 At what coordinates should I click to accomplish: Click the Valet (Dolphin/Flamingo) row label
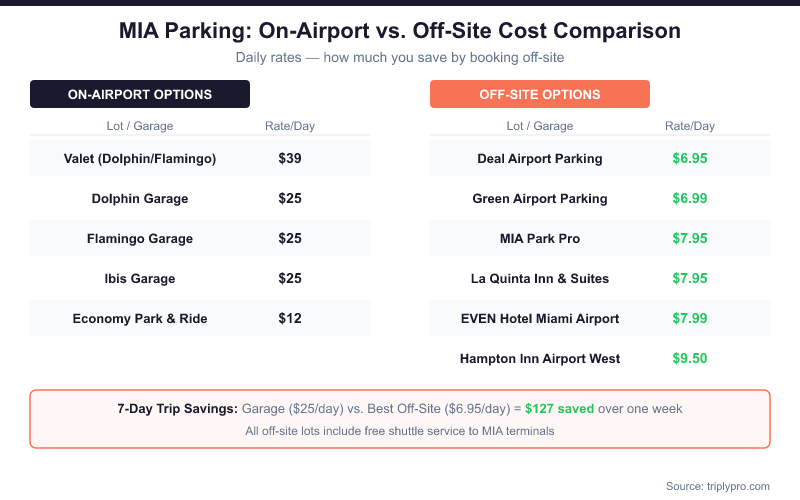[x=140, y=158]
